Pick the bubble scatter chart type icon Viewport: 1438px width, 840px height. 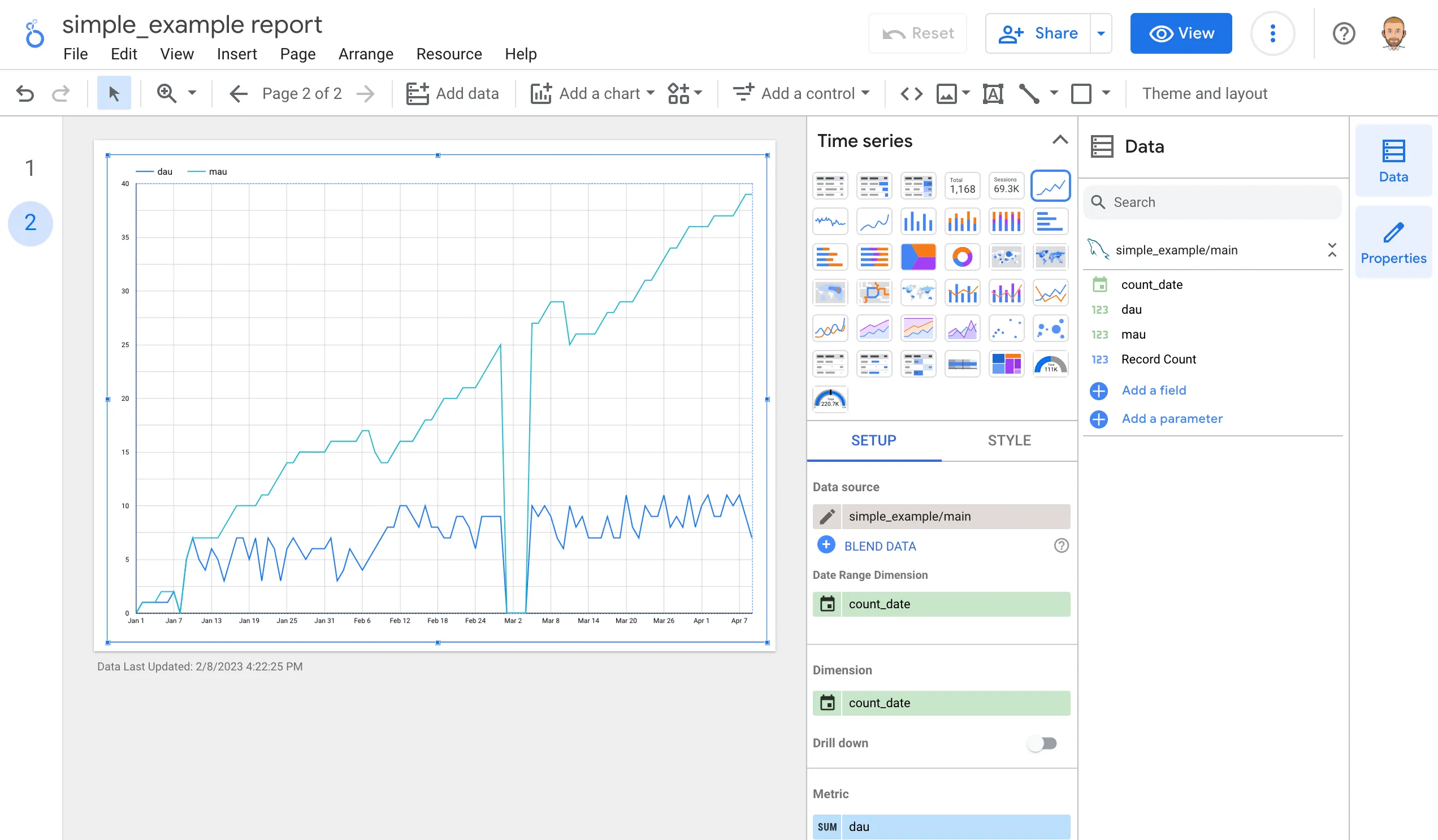pyautogui.click(x=1050, y=328)
